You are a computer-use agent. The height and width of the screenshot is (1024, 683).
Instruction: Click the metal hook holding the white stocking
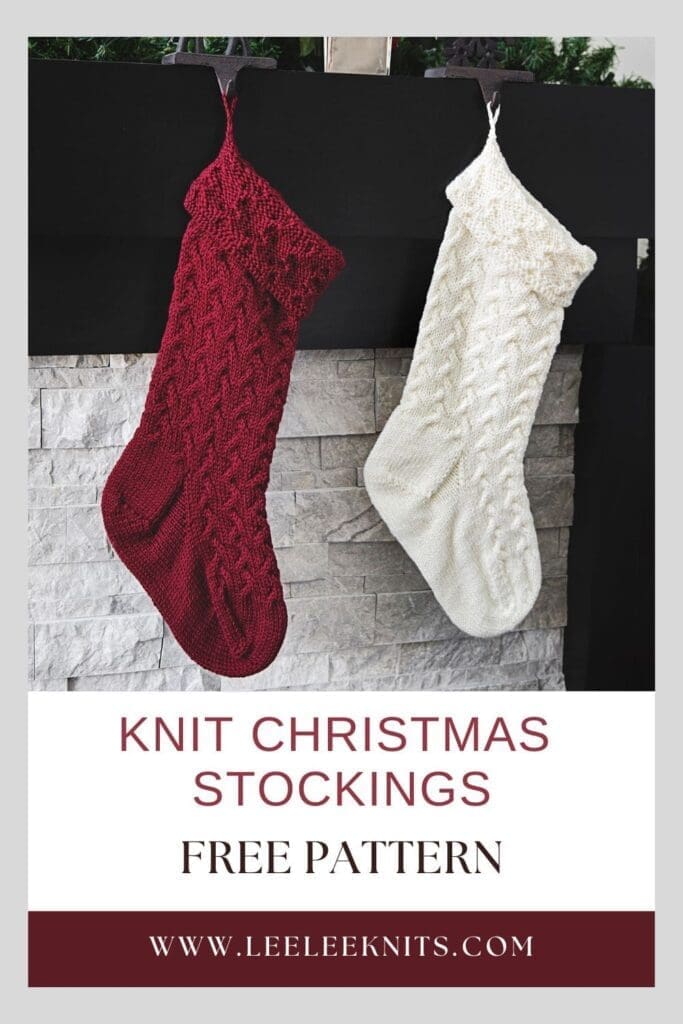(482, 80)
